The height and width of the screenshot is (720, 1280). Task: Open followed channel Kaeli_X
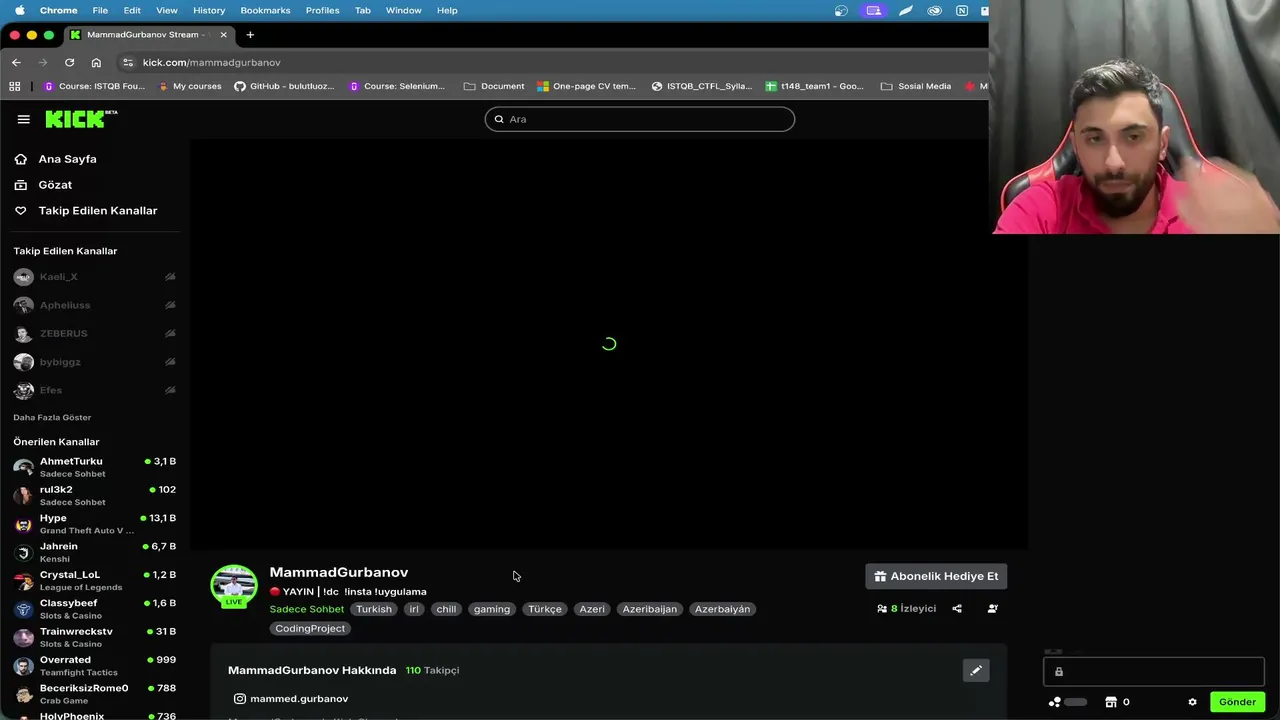tap(94, 277)
